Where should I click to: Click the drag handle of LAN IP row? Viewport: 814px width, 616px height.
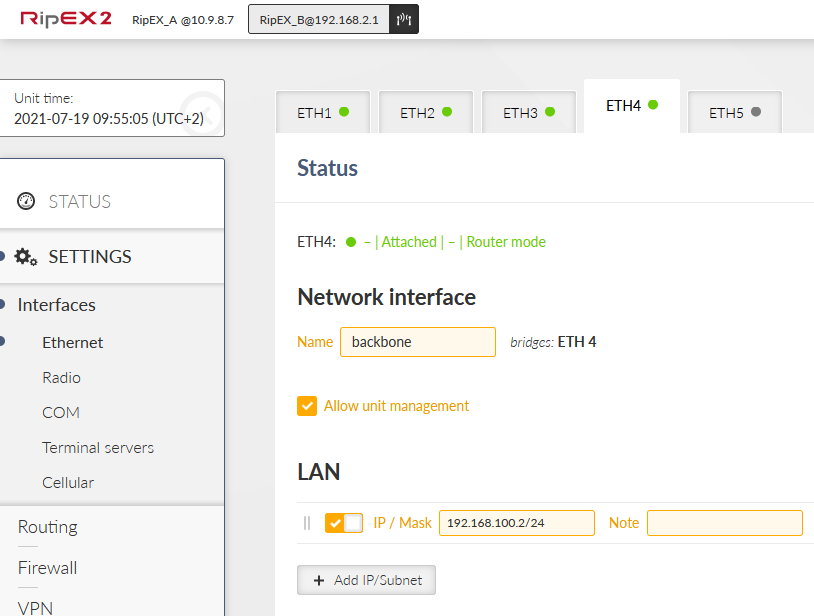pyautogui.click(x=307, y=523)
